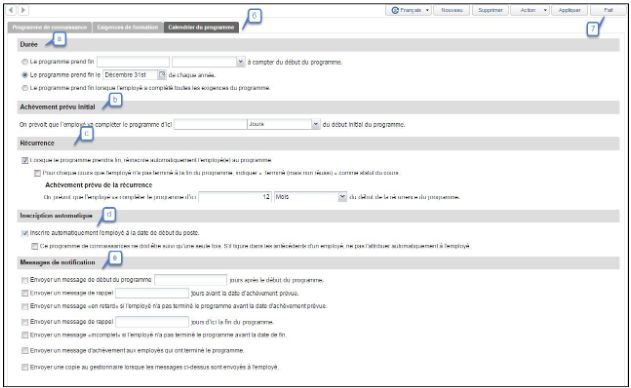Click the Supprimer button
The width and height of the screenshot is (631, 388).
coord(490,10)
